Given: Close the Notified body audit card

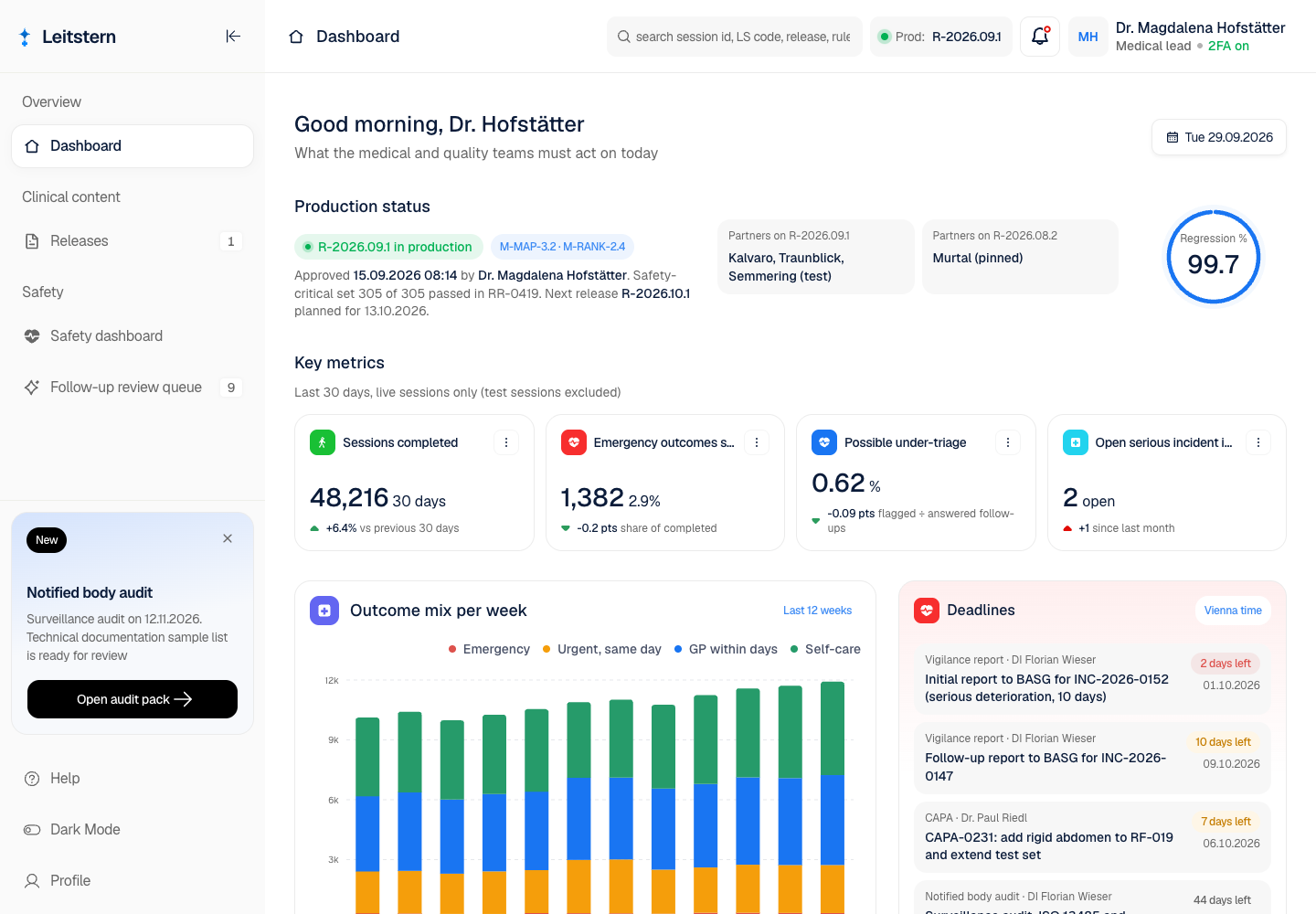Looking at the screenshot, I should click(228, 538).
